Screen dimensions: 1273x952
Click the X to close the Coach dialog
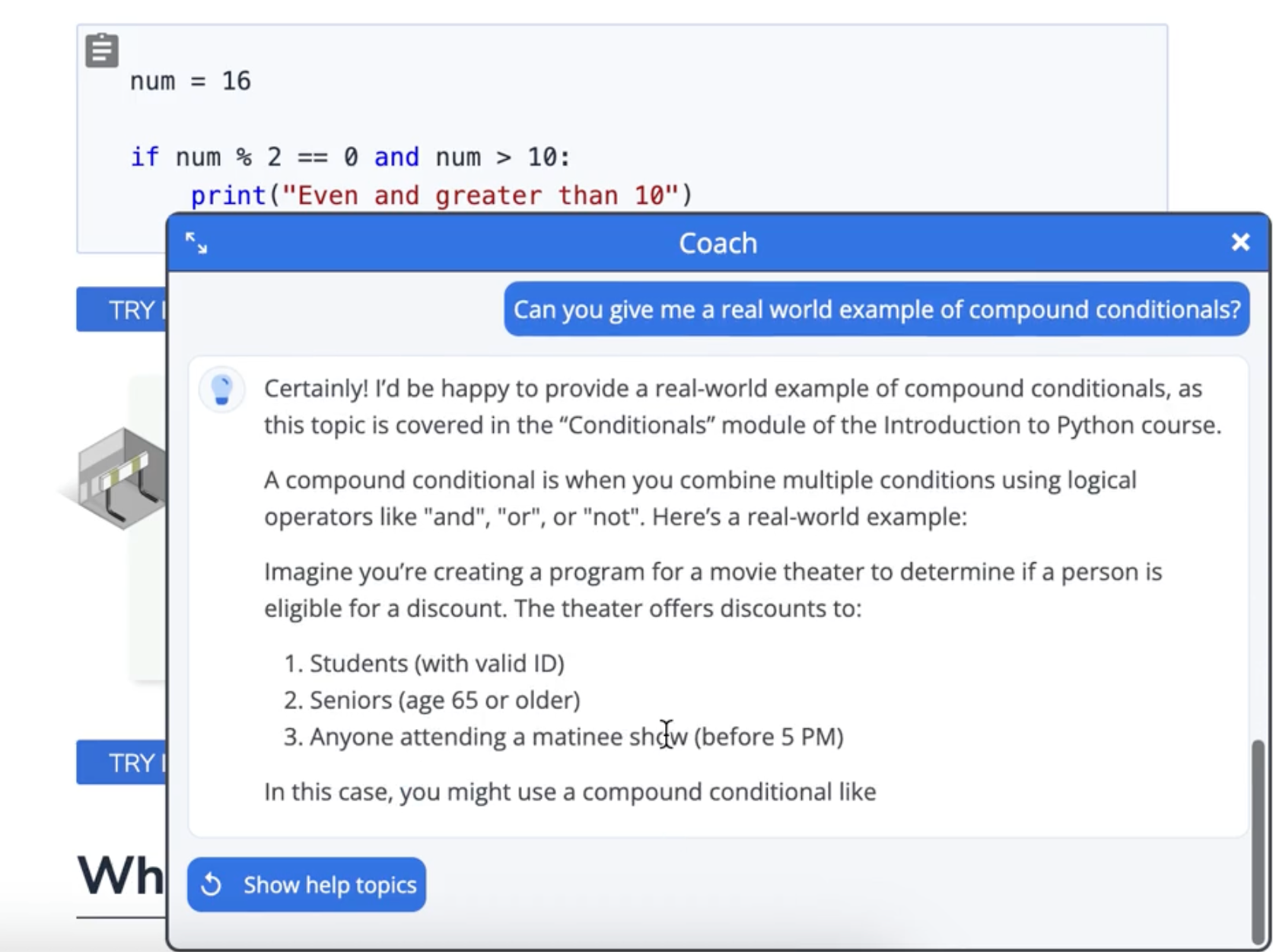[1240, 242]
